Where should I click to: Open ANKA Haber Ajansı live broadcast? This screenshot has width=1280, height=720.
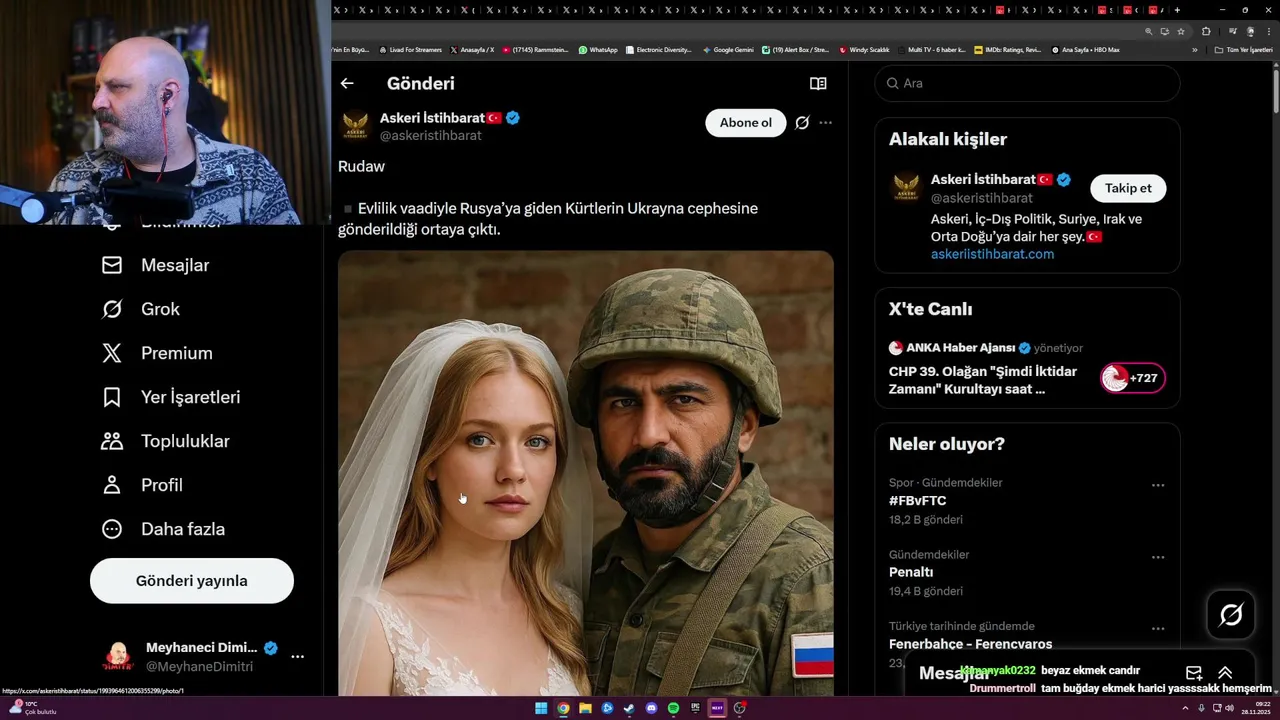tap(983, 380)
